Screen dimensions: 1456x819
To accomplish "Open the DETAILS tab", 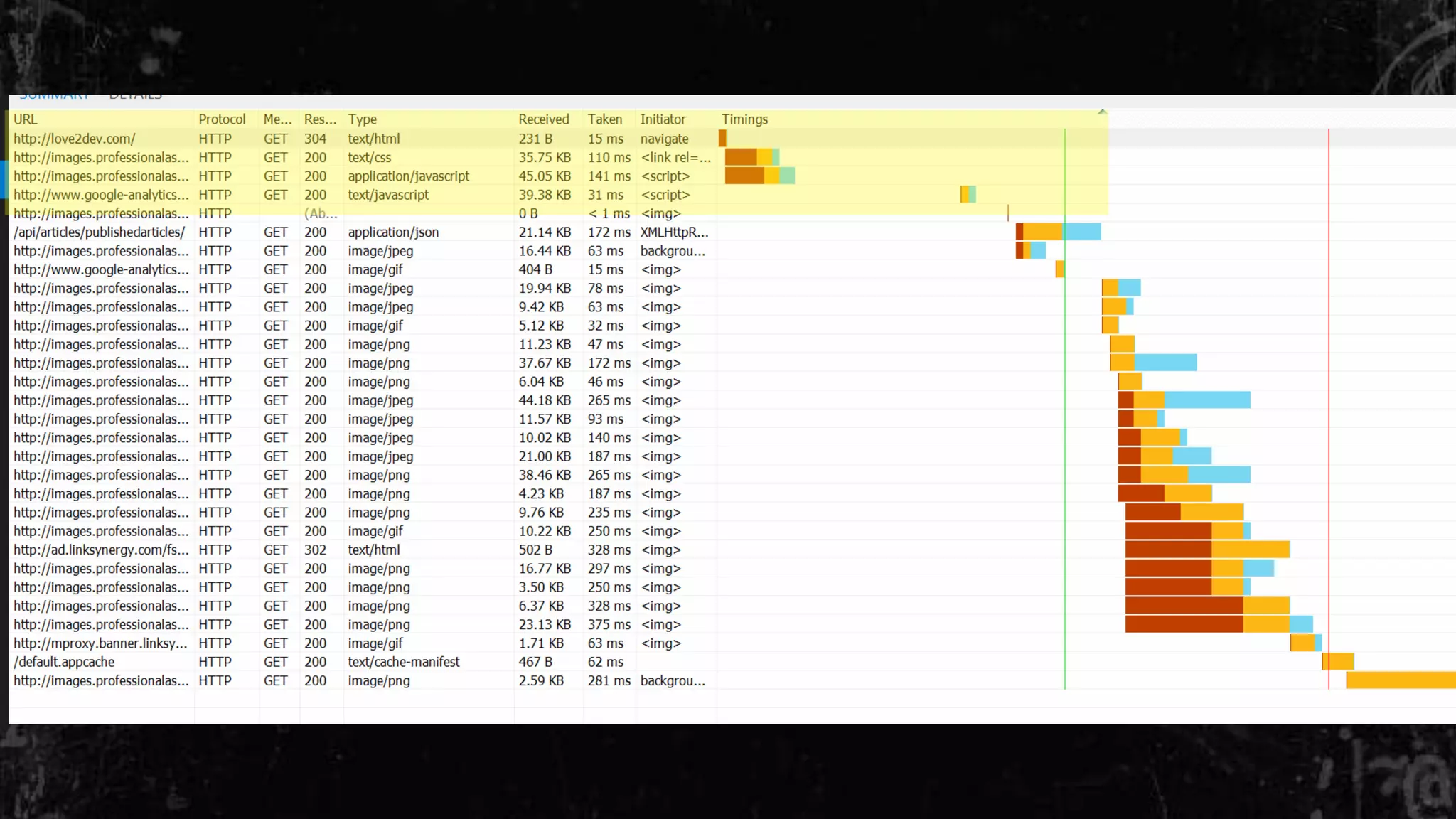I will click(x=135, y=96).
